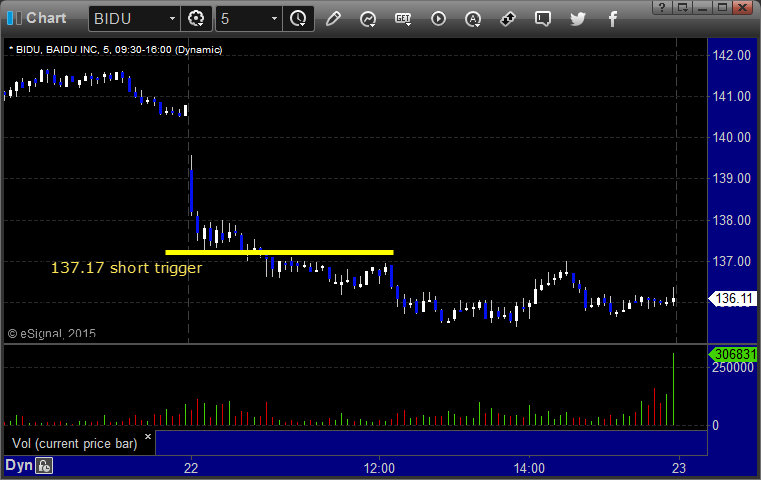The width and height of the screenshot is (761, 480).
Task: Open the symbol settings gear menu
Action: click(x=196, y=18)
